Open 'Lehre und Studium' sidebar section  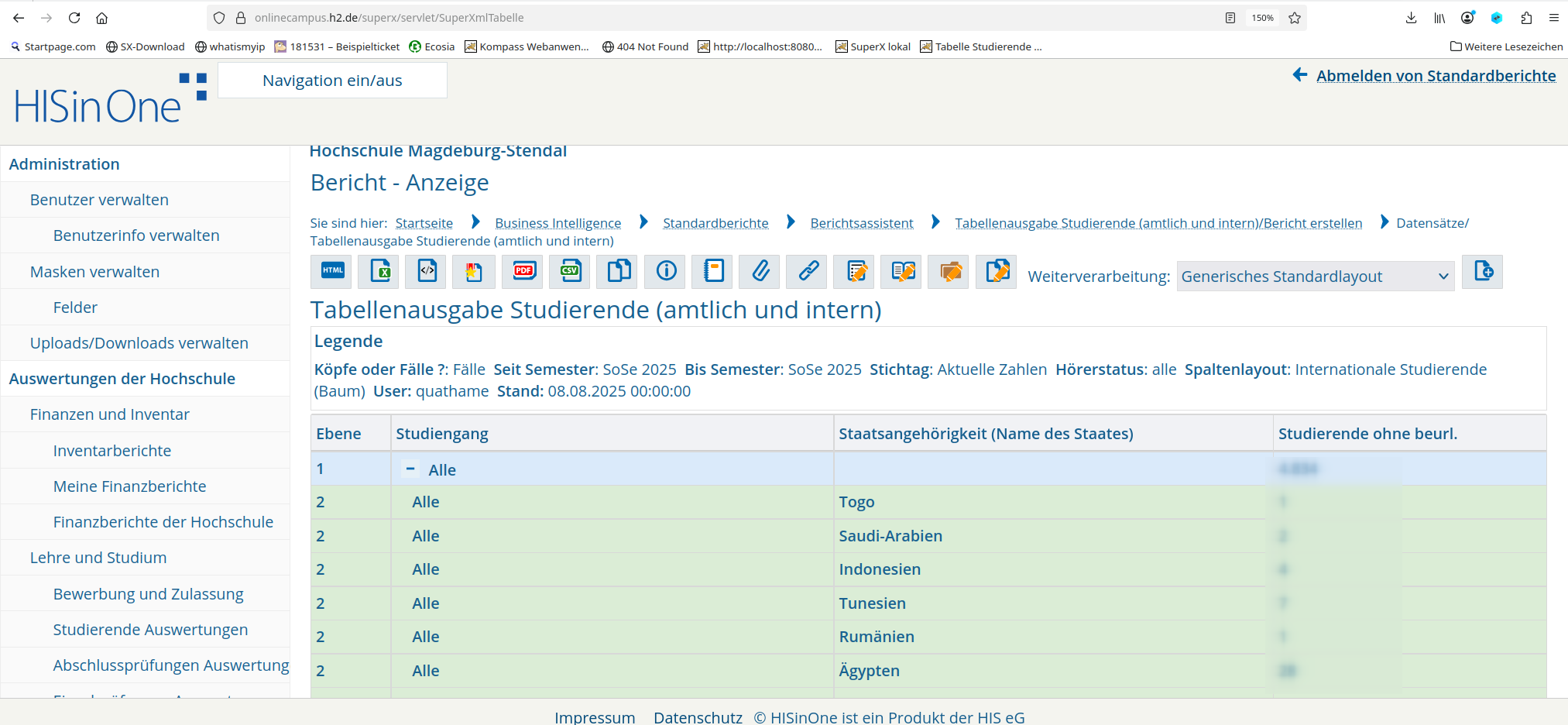[98, 558]
